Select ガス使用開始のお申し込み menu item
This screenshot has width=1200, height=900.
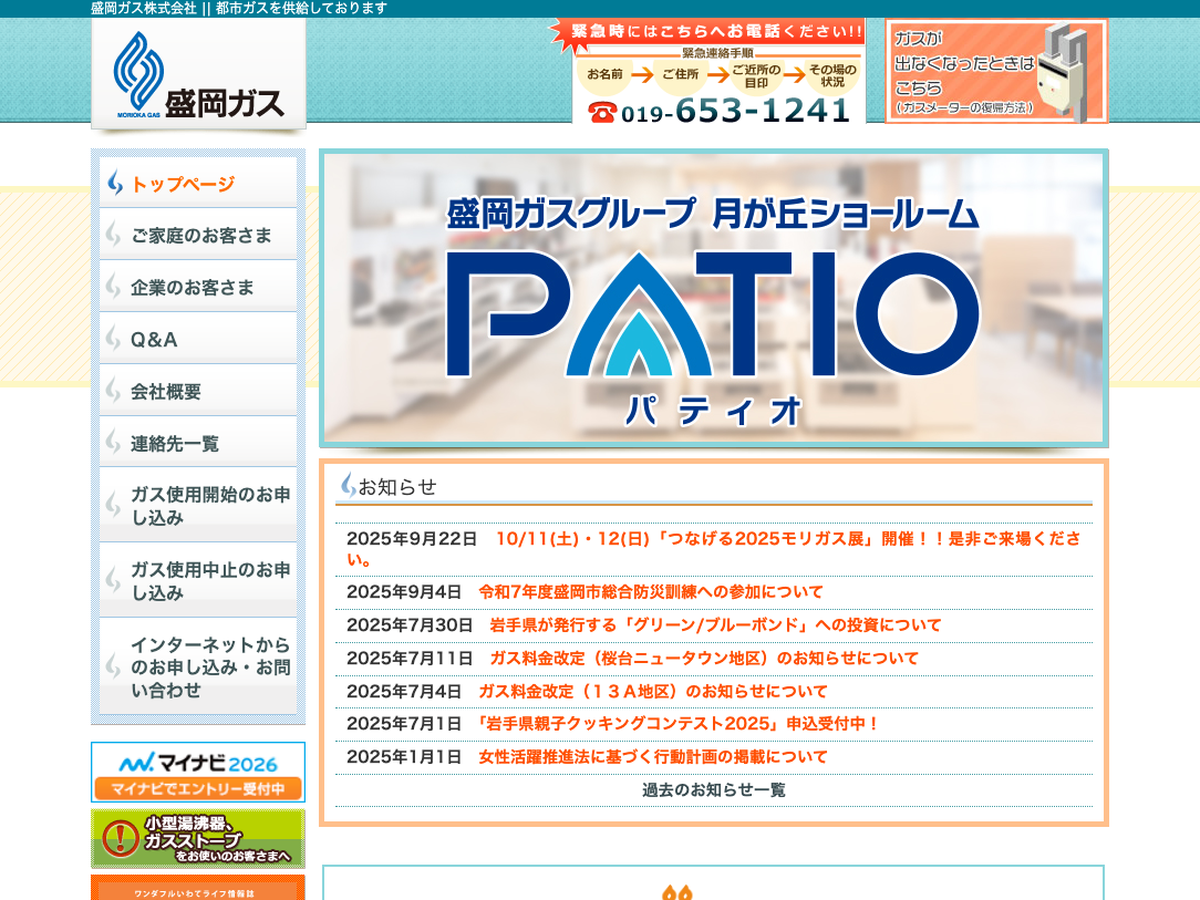click(x=198, y=506)
